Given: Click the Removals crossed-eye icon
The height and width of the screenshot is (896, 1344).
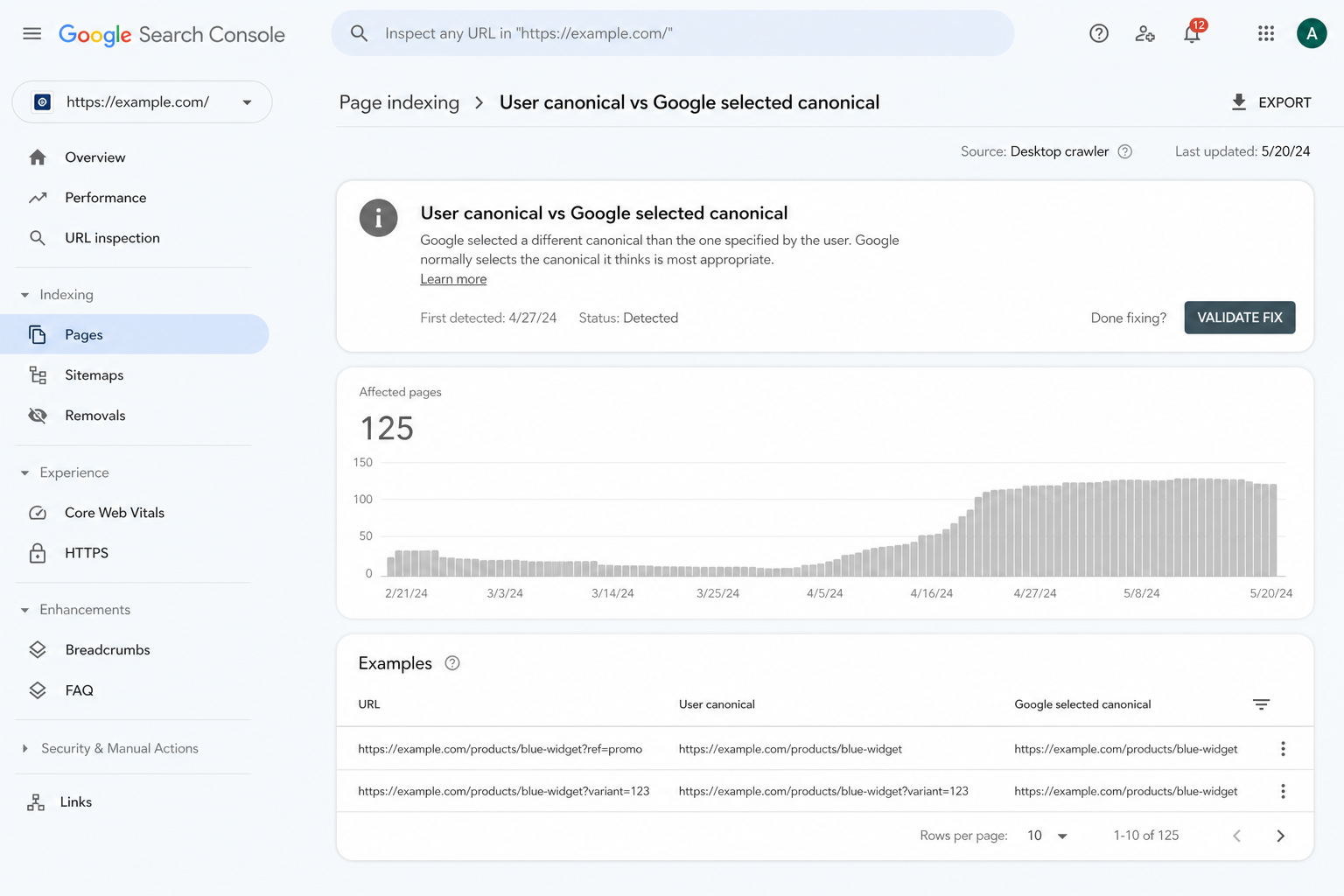Looking at the screenshot, I should pyautogui.click(x=38, y=415).
